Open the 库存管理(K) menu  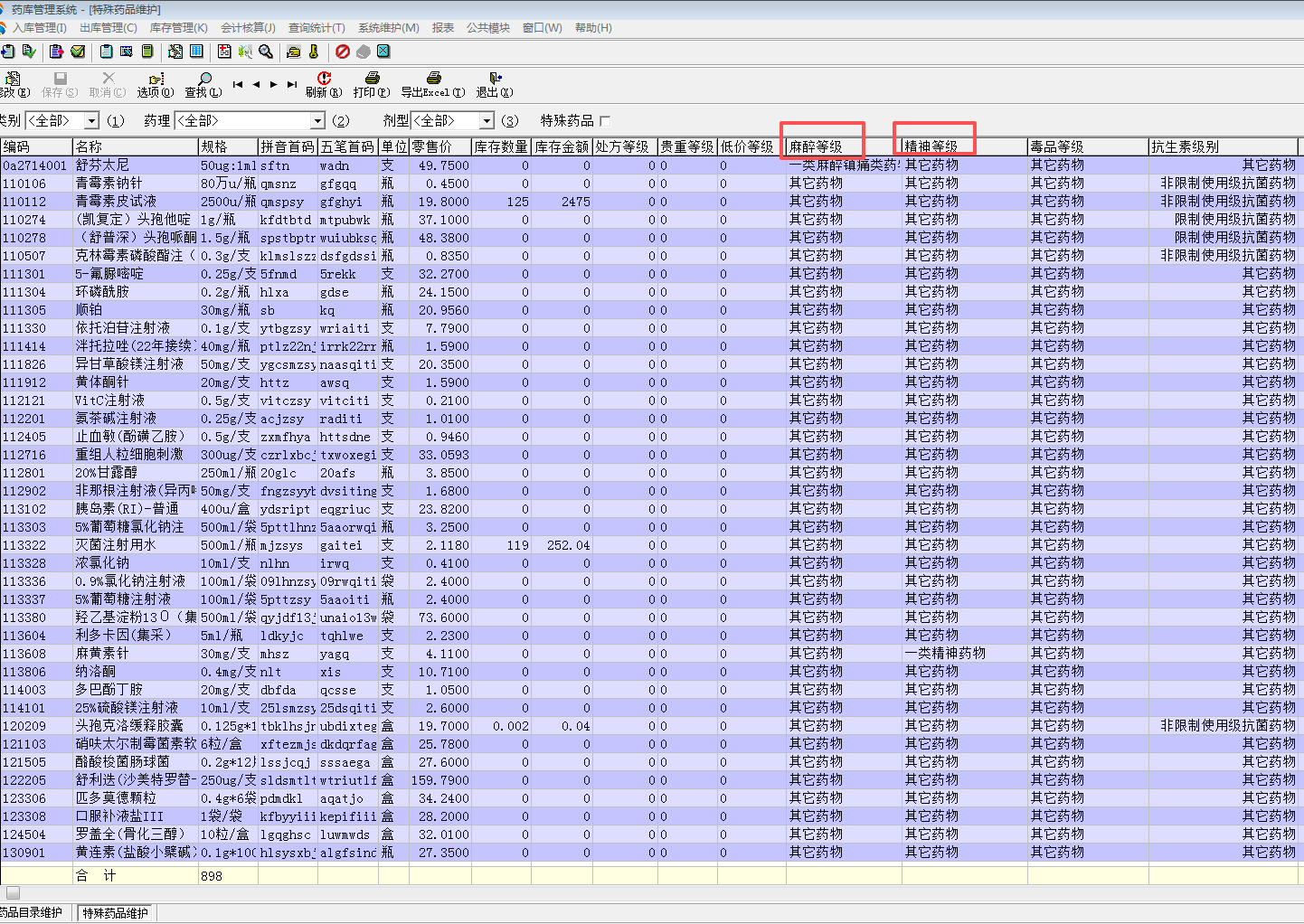[x=178, y=28]
